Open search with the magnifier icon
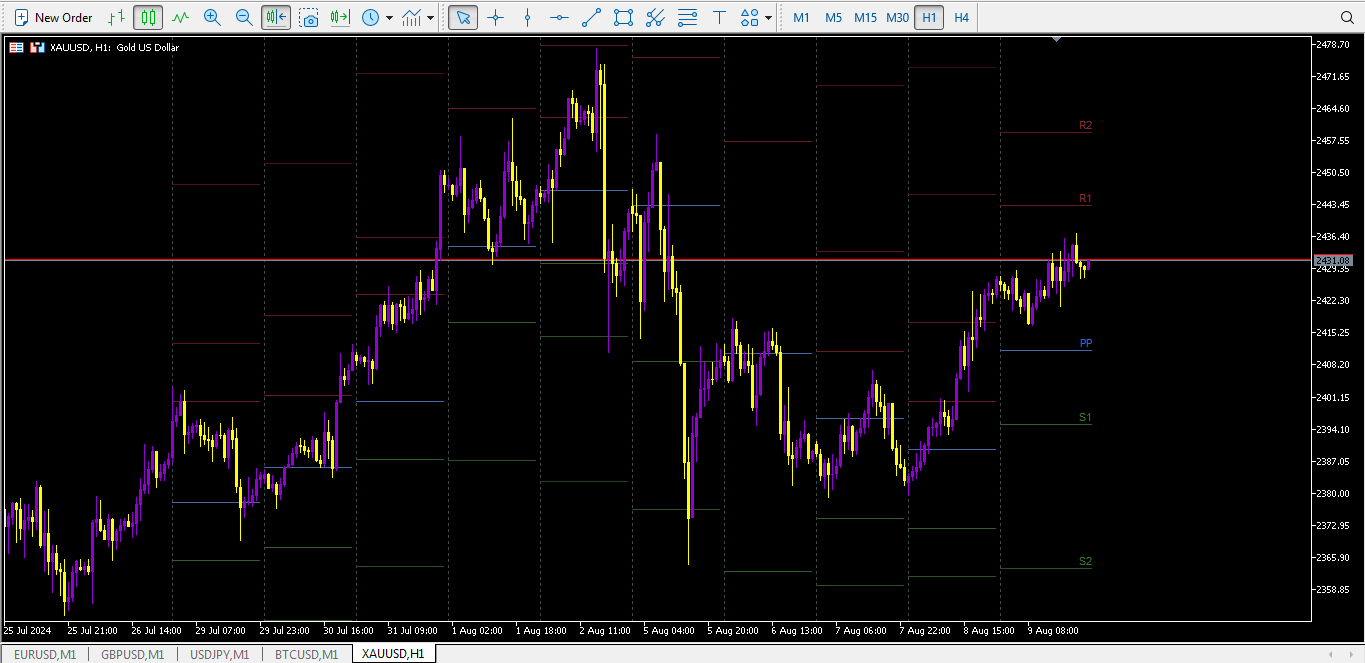Viewport: 1365px width, 663px height. 1346,17
